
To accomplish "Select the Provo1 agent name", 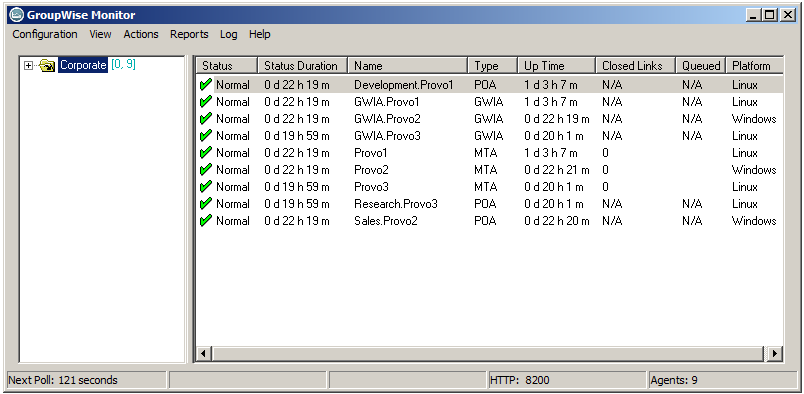I will [x=370, y=152].
